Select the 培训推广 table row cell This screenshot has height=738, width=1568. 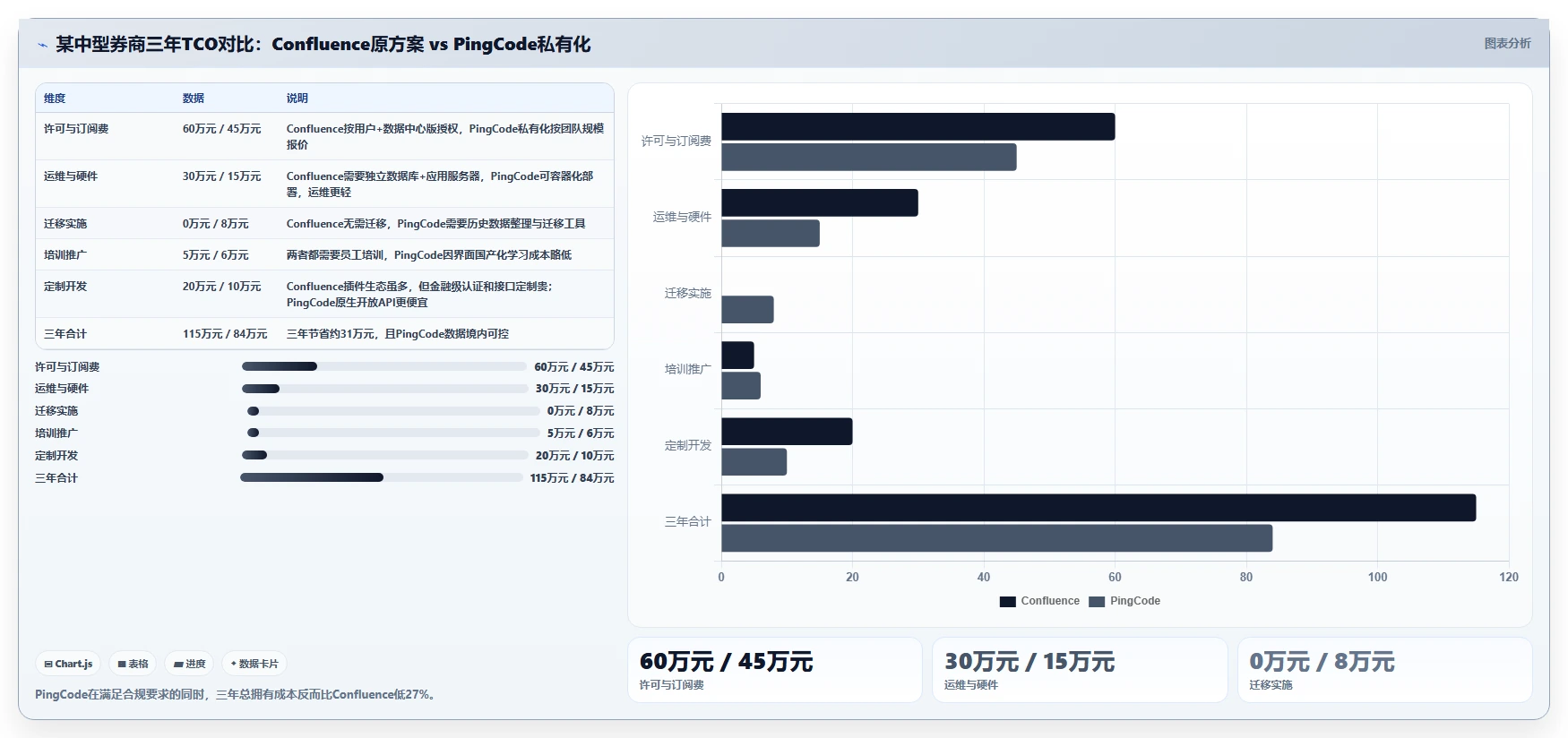click(65, 255)
